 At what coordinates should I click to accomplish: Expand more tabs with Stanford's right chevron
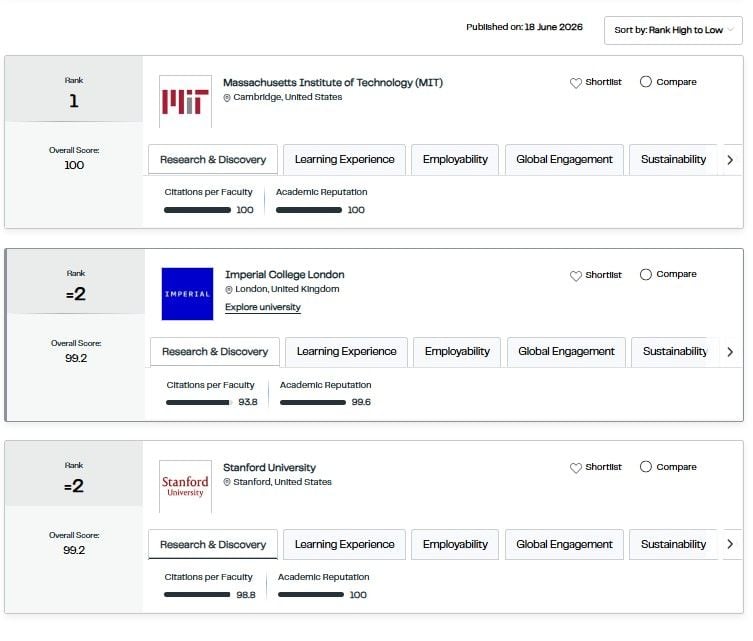730,544
